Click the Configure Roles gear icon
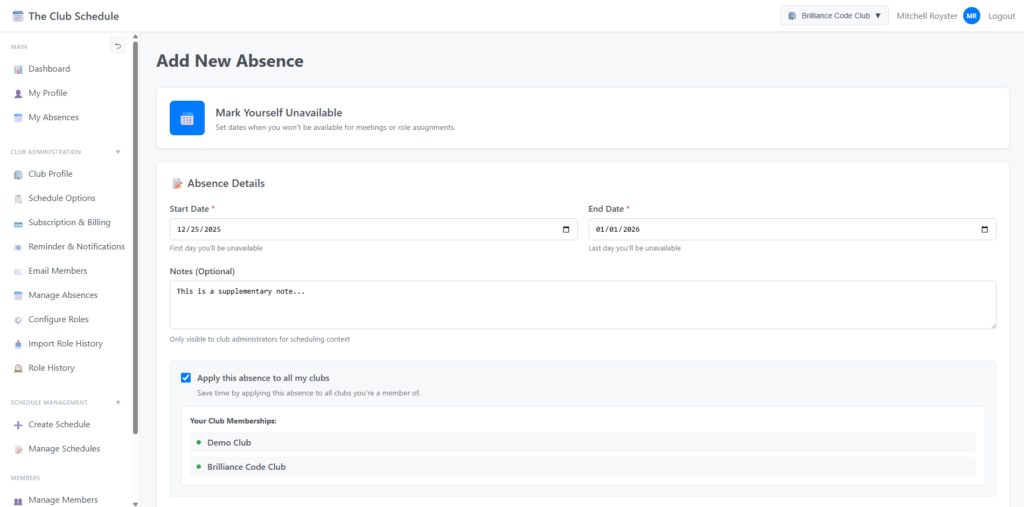Viewport: 1024px width, 507px height. click(x=18, y=320)
